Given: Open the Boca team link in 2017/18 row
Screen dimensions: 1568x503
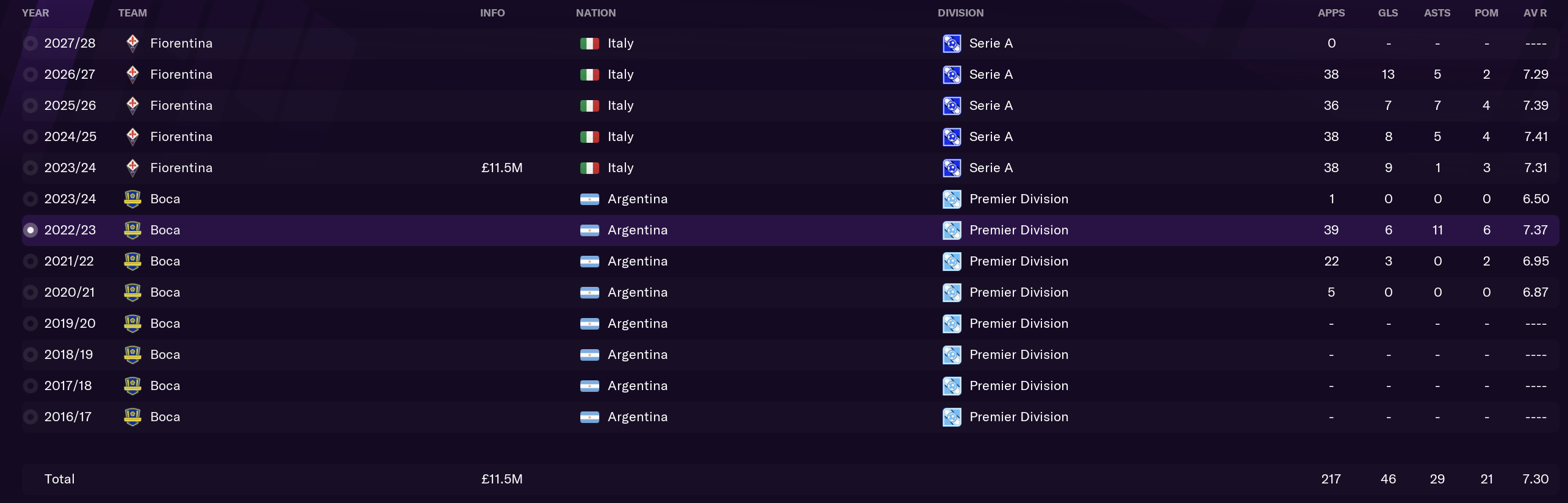Looking at the screenshot, I should coord(165,386).
